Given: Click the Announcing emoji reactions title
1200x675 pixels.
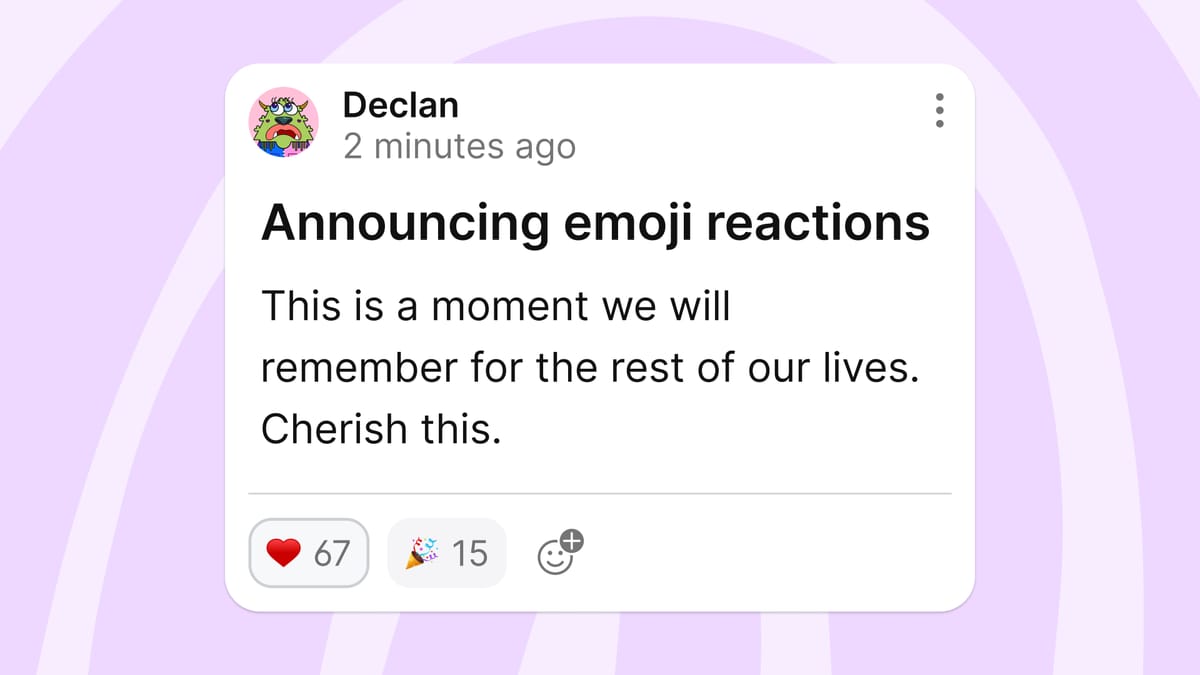Looking at the screenshot, I should (594, 222).
